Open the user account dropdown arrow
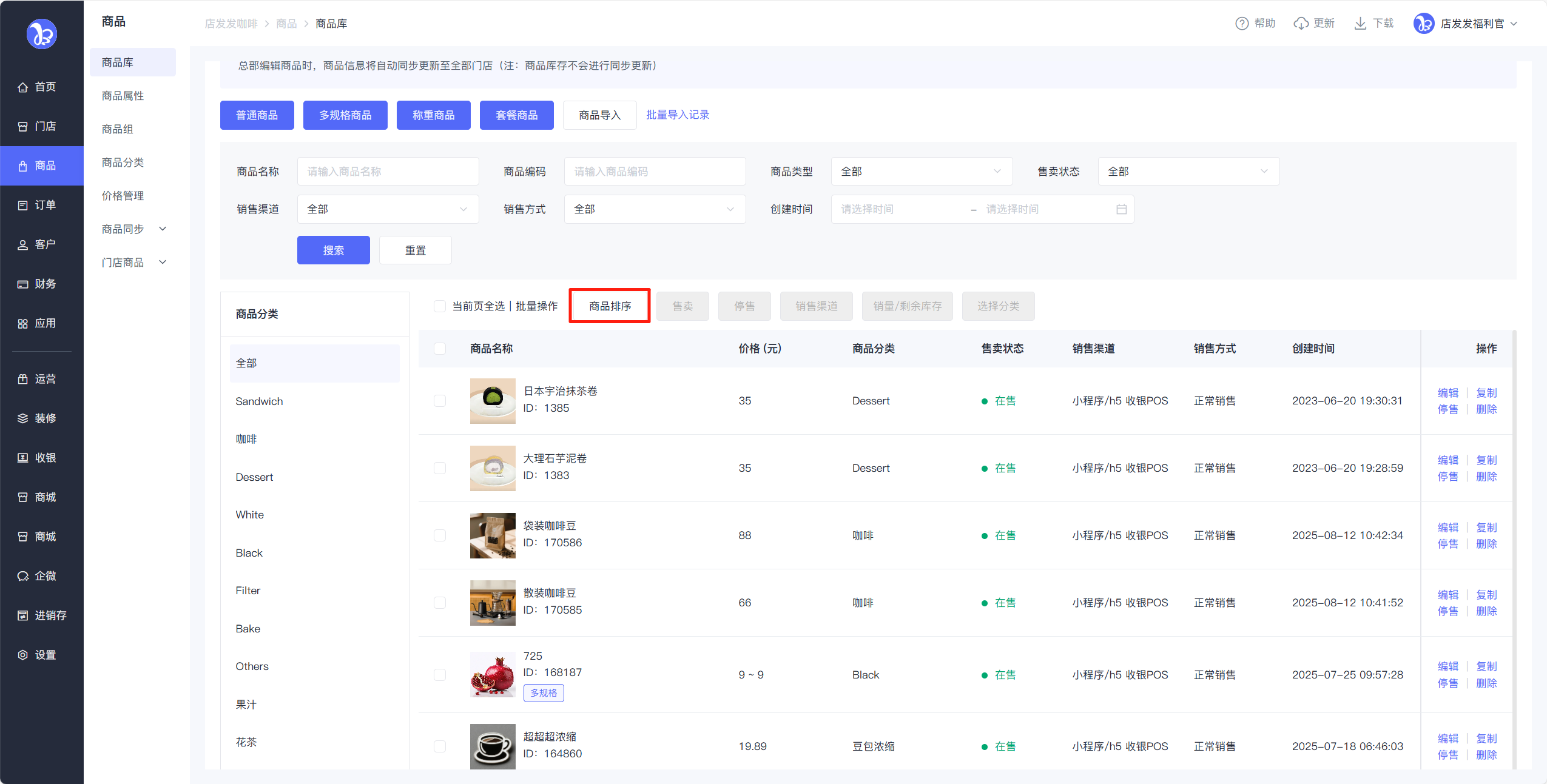This screenshot has height=784, width=1547. (x=1514, y=24)
